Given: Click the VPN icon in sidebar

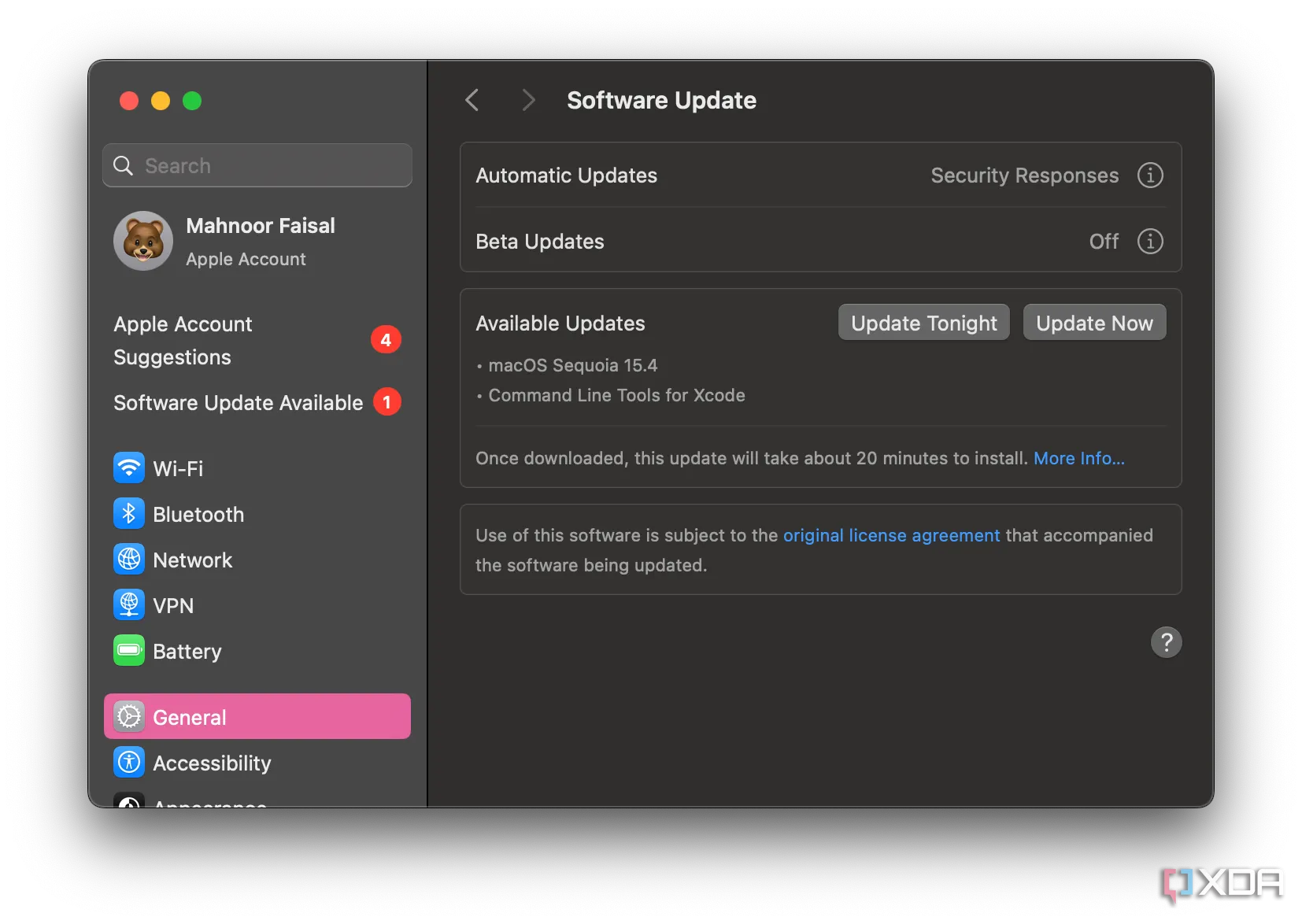Looking at the screenshot, I should coord(129,605).
